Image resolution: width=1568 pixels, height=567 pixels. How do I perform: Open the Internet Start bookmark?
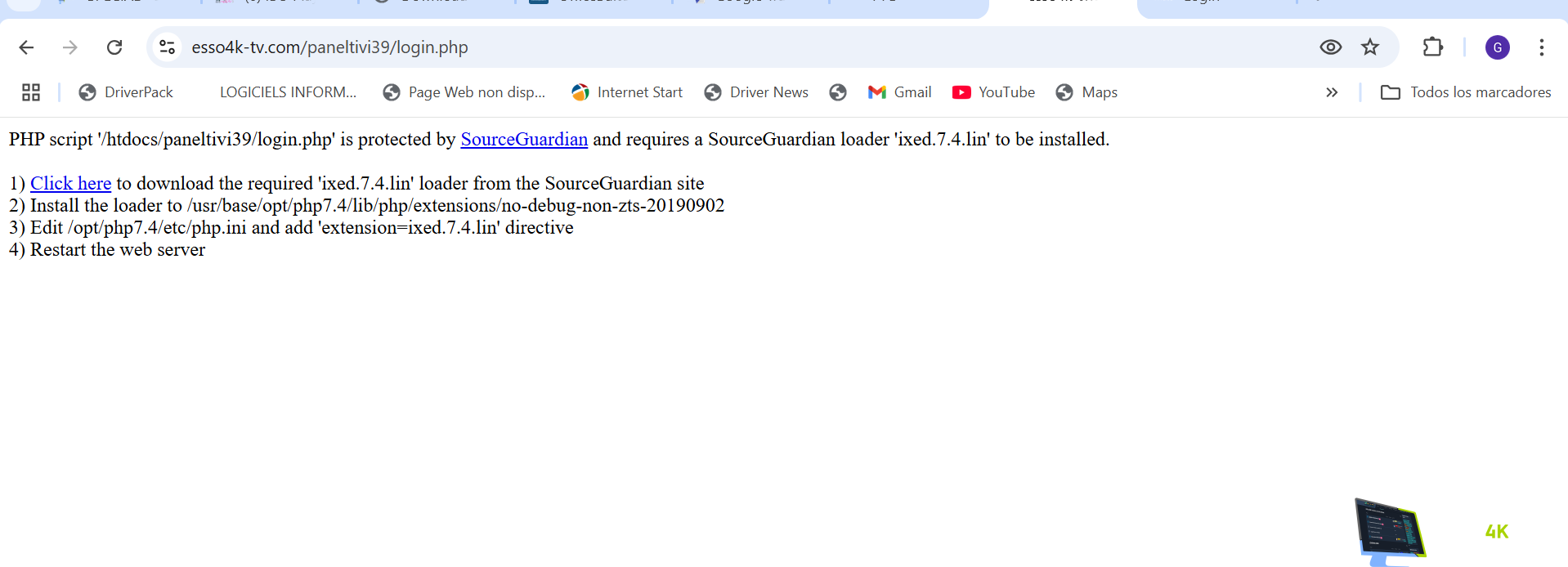click(x=627, y=92)
